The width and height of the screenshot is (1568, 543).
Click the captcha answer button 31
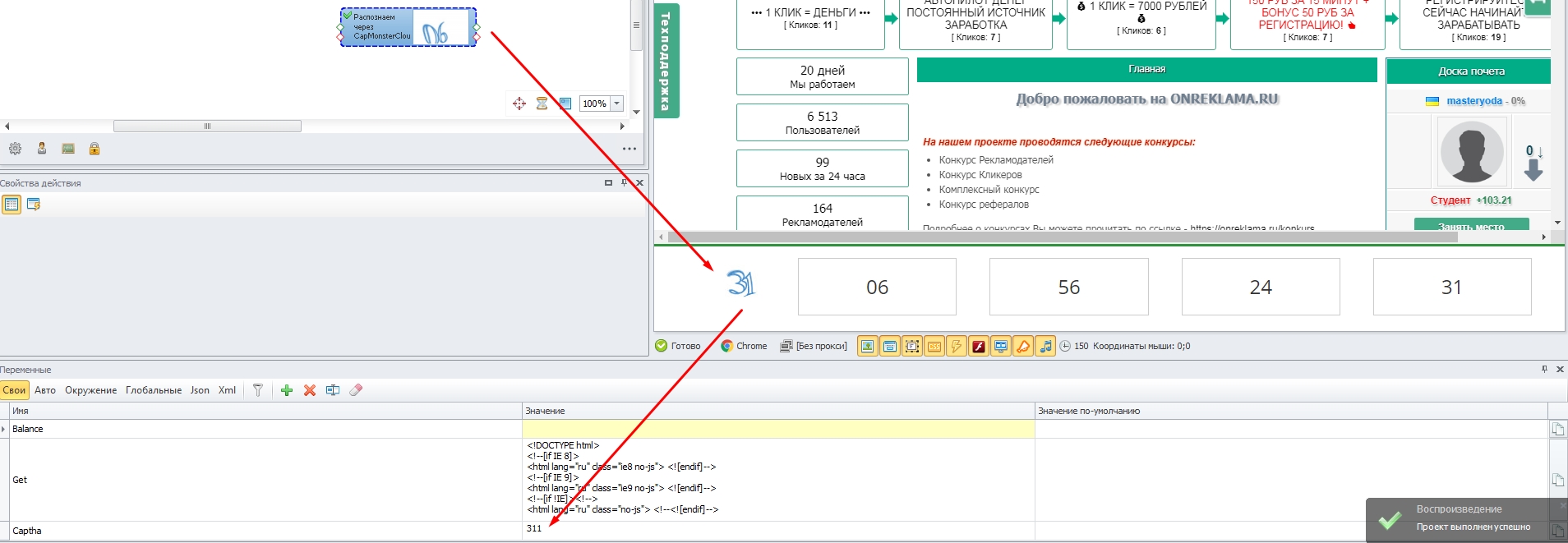(1452, 287)
